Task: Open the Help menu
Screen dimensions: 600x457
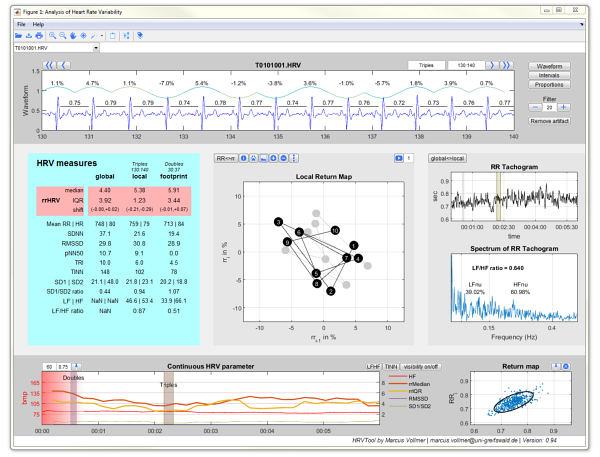Action: click(38, 23)
